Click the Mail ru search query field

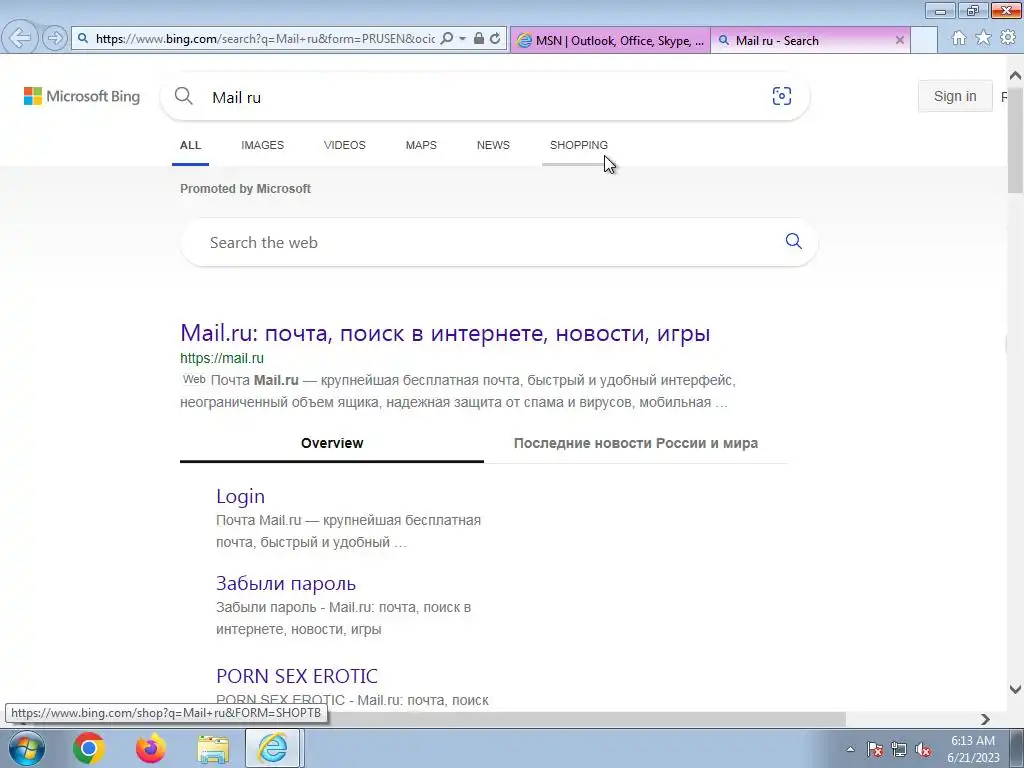pyautogui.click(x=483, y=97)
